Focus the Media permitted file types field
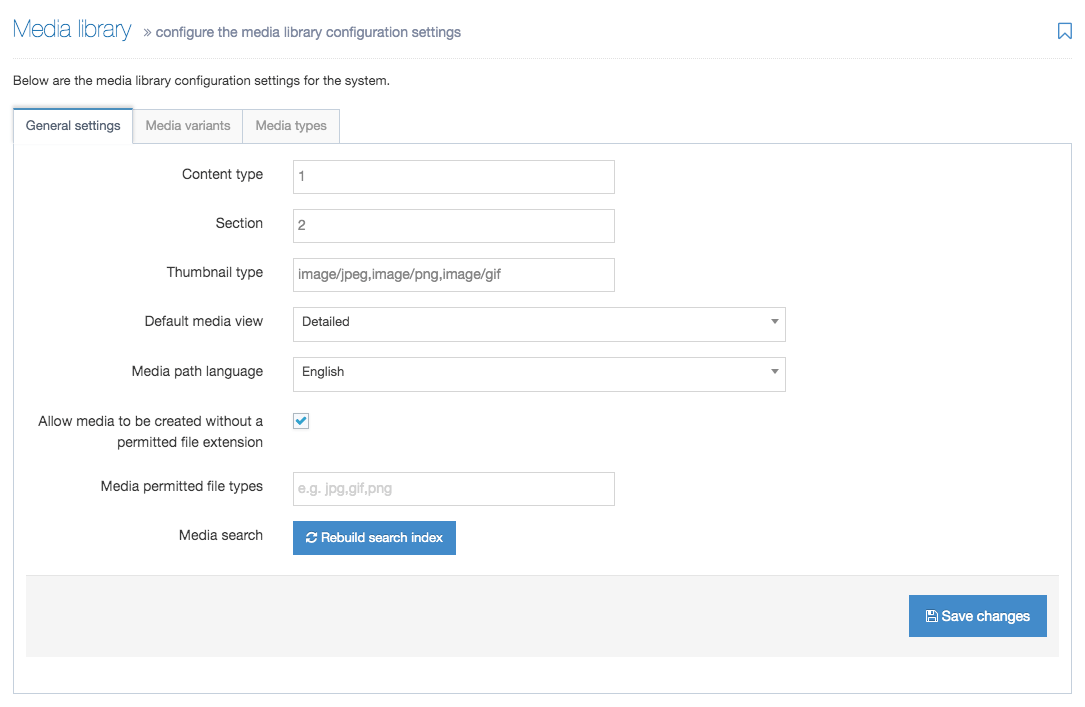The width and height of the screenshot is (1085, 707). click(453, 489)
